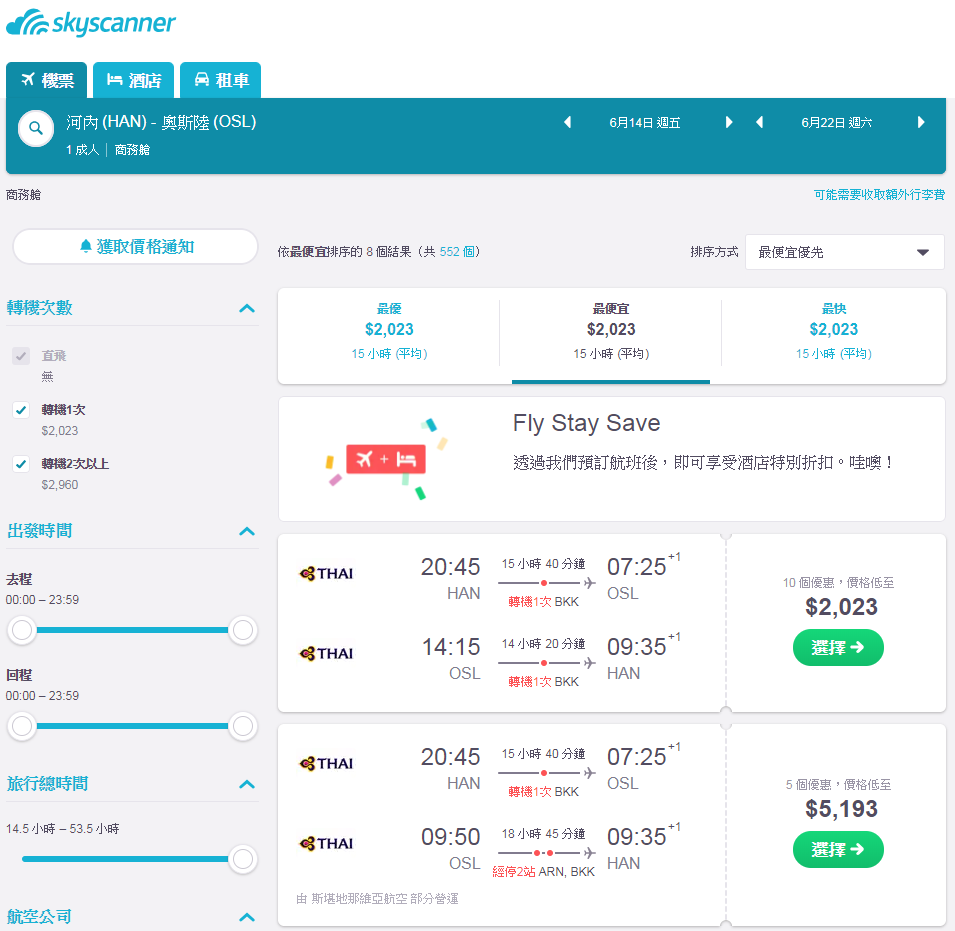
Task: Click the Fly Stay Save heading
Action: pyautogui.click(x=587, y=423)
